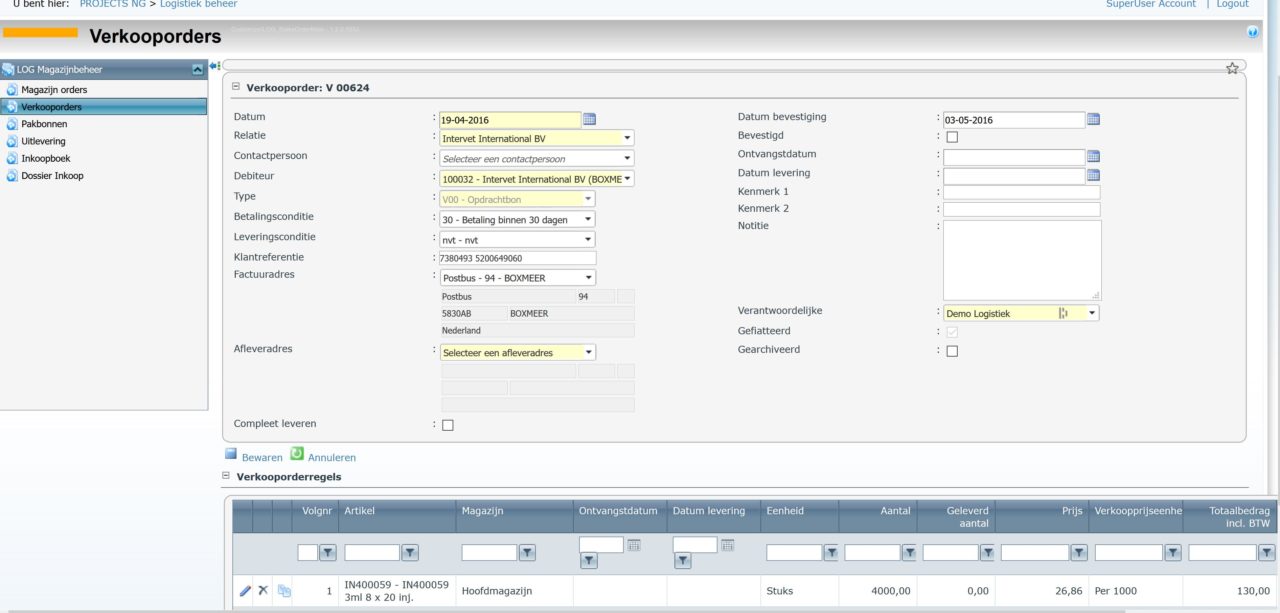Screen dimensions: 1280x613
Task: Click the Klantreferentie input field
Action: click(515, 257)
